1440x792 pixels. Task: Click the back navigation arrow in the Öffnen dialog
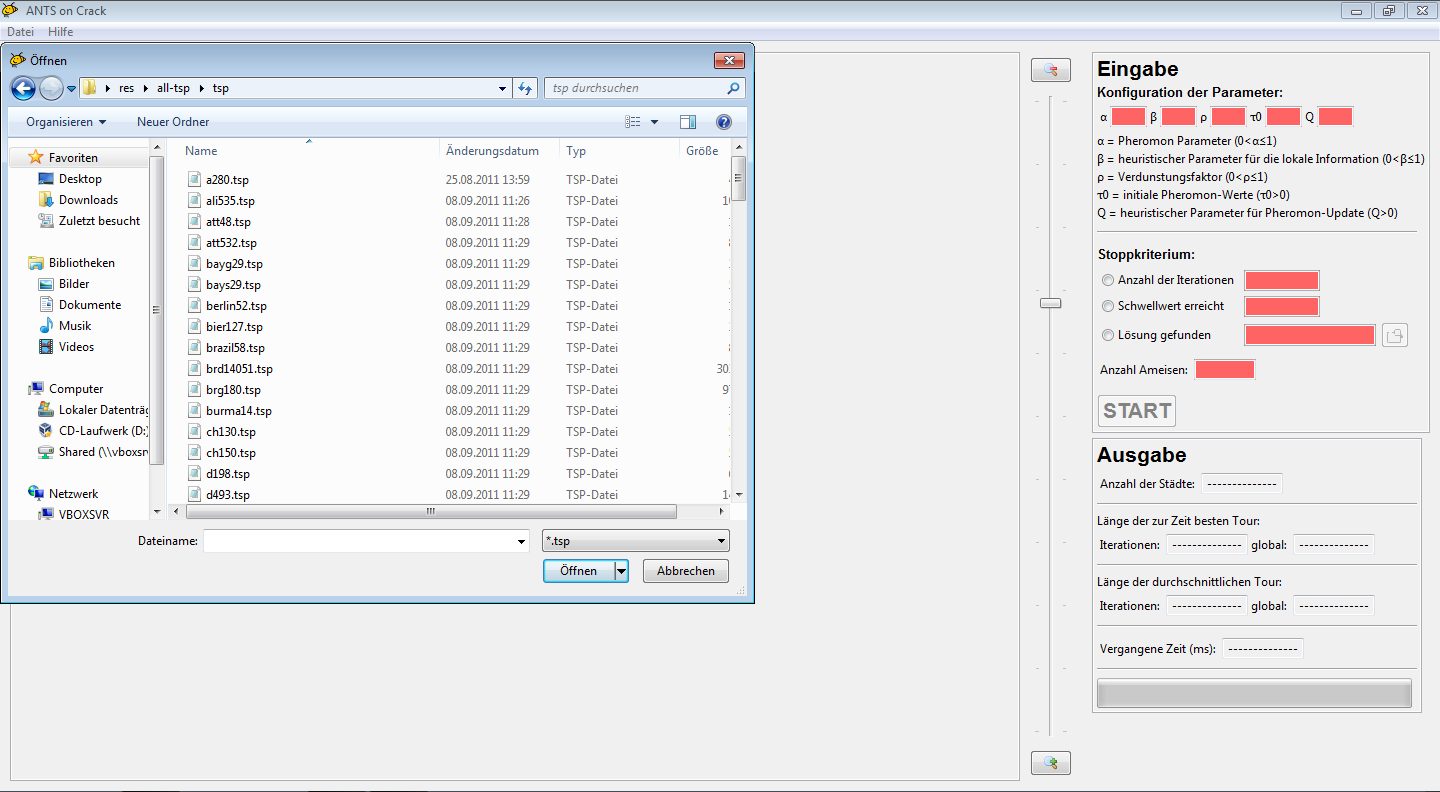(23, 88)
